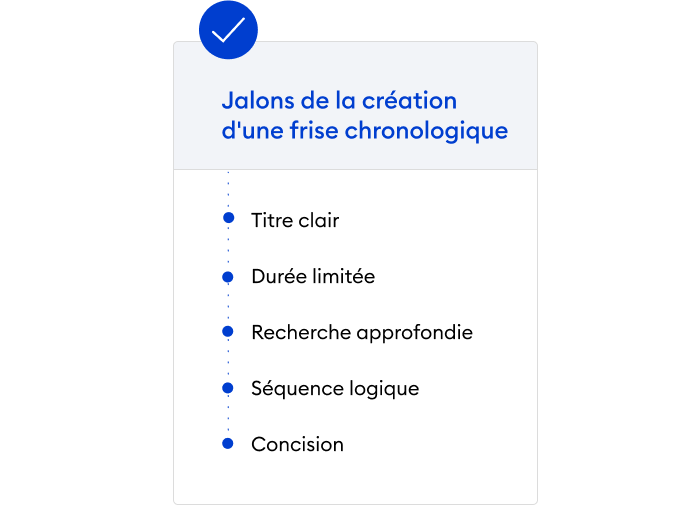Viewport: 700px width, 506px height.
Task: Click the heading Jalons de la création
Action: (x=339, y=100)
